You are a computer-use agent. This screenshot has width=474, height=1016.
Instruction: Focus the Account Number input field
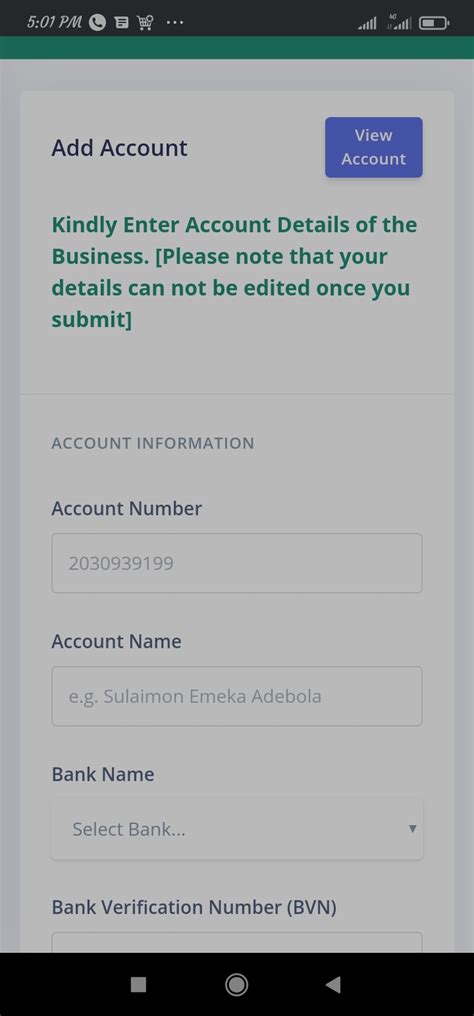tap(237, 563)
